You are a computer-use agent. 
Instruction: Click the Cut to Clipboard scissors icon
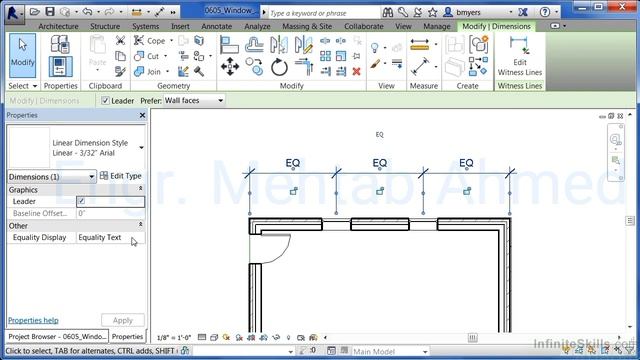pyautogui.click(x=120, y=40)
